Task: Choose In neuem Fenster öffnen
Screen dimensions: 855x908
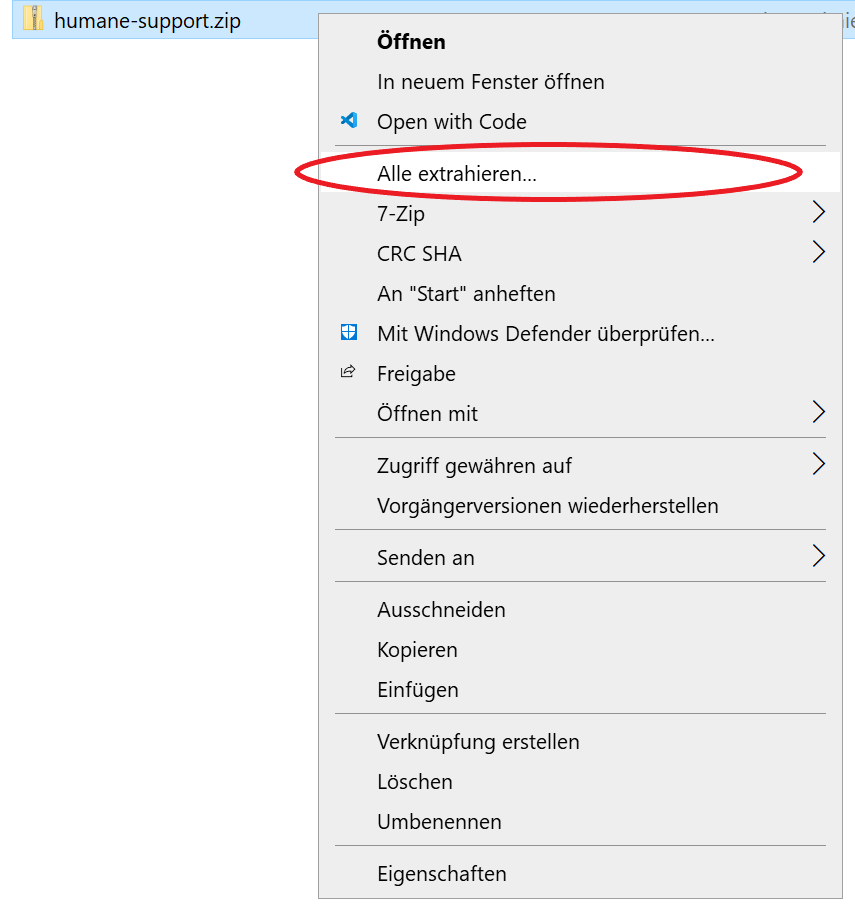Action: point(490,82)
